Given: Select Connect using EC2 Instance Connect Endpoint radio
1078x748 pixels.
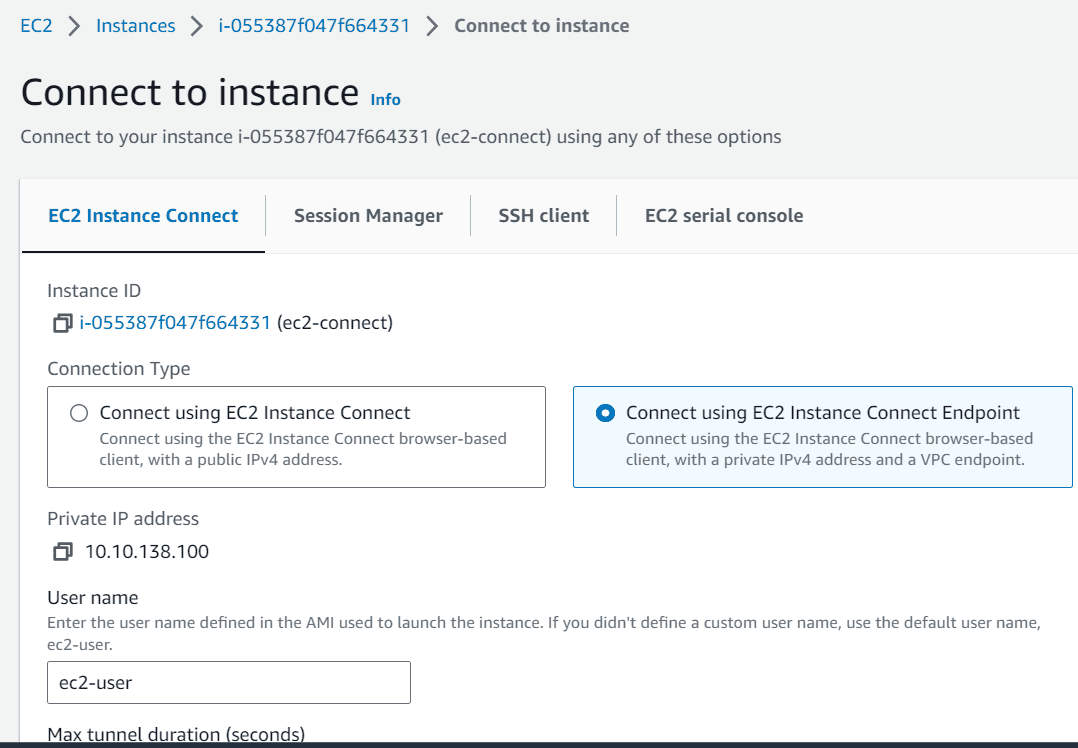Looking at the screenshot, I should point(605,412).
